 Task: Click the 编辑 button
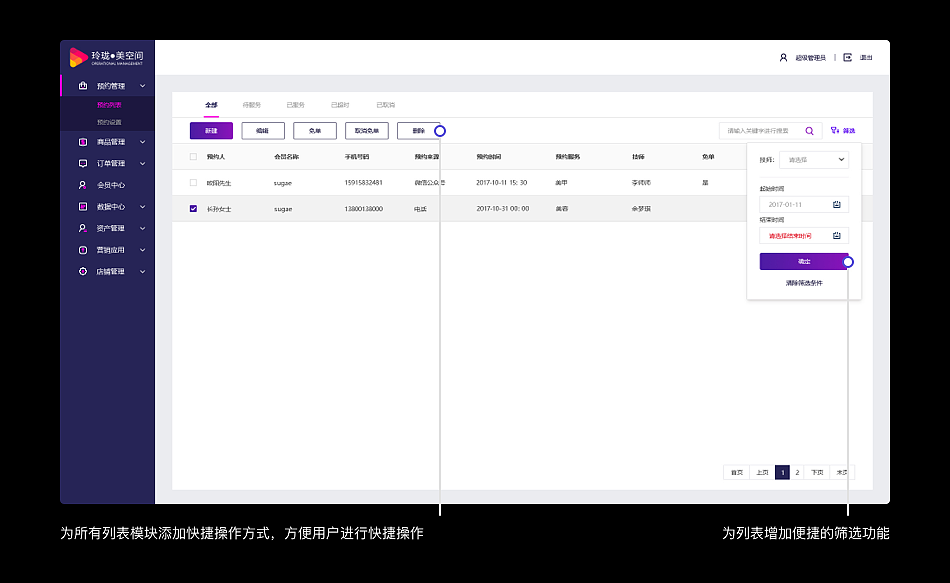point(263,131)
